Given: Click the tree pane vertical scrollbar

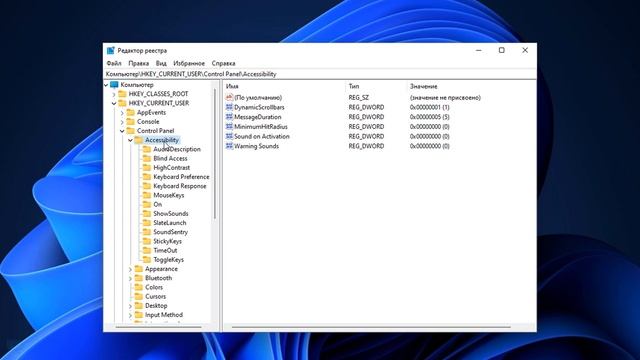Looking at the screenshot, I should pyautogui.click(x=215, y=155).
